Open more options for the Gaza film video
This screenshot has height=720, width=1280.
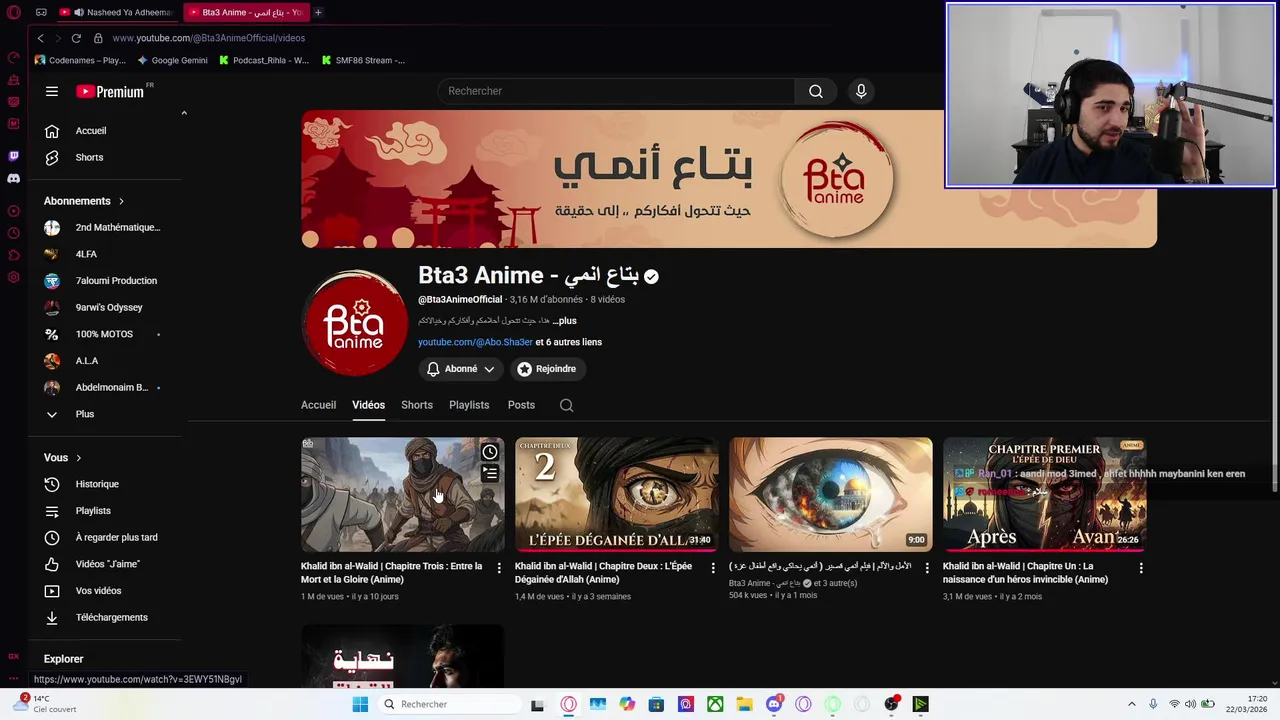pyautogui.click(x=927, y=568)
